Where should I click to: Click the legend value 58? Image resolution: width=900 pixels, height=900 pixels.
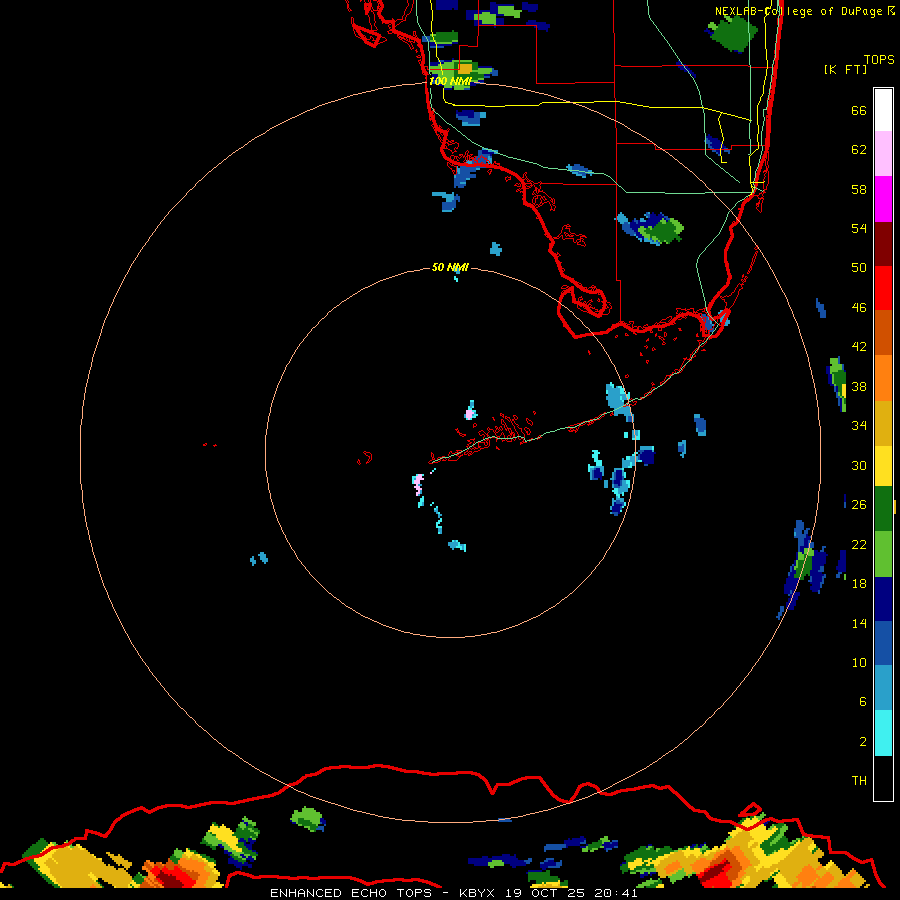pyautogui.click(x=859, y=189)
